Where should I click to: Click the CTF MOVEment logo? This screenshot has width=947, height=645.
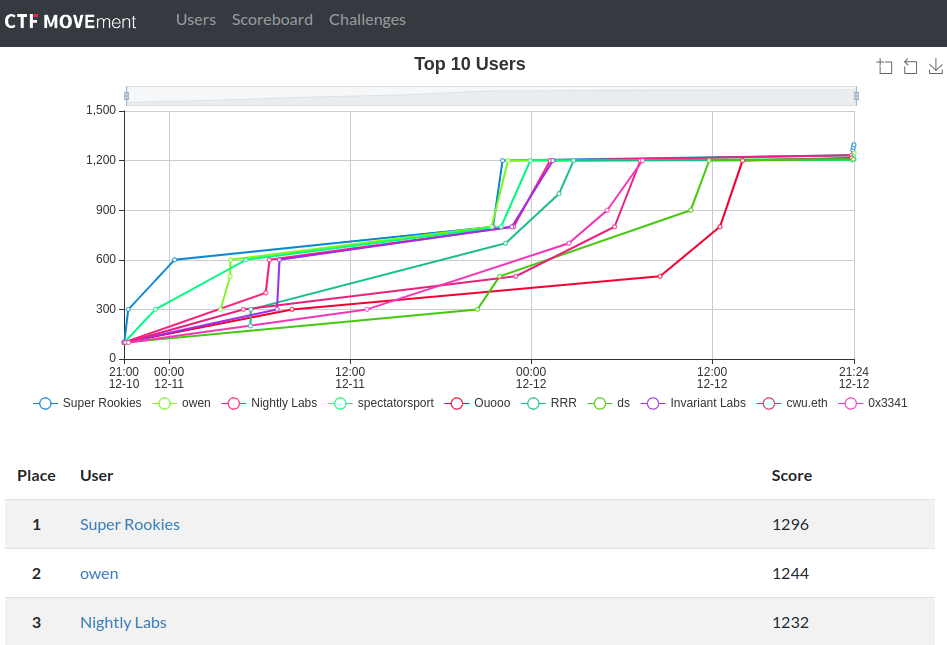pos(70,20)
